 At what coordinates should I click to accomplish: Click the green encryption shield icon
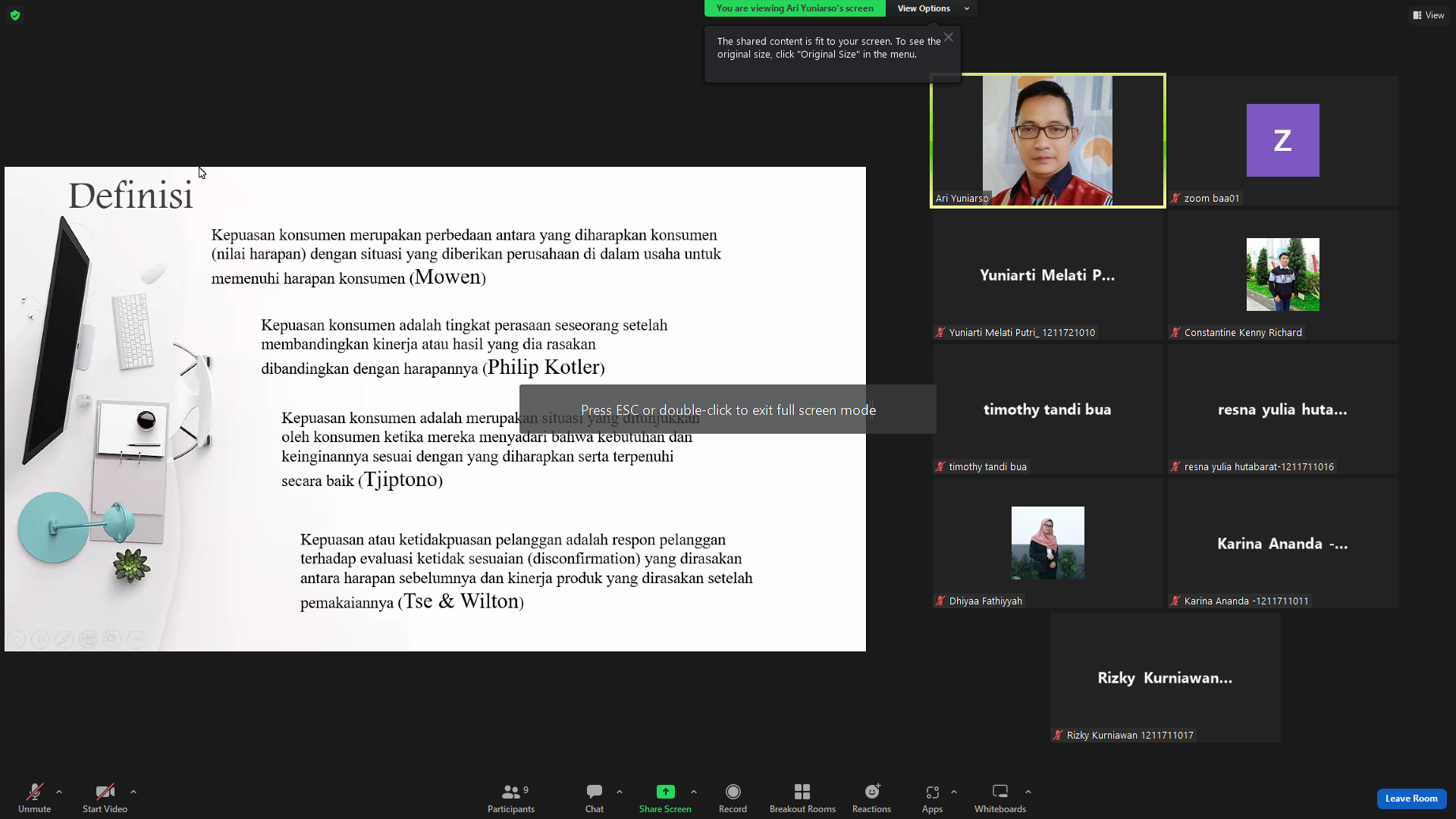(15, 15)
